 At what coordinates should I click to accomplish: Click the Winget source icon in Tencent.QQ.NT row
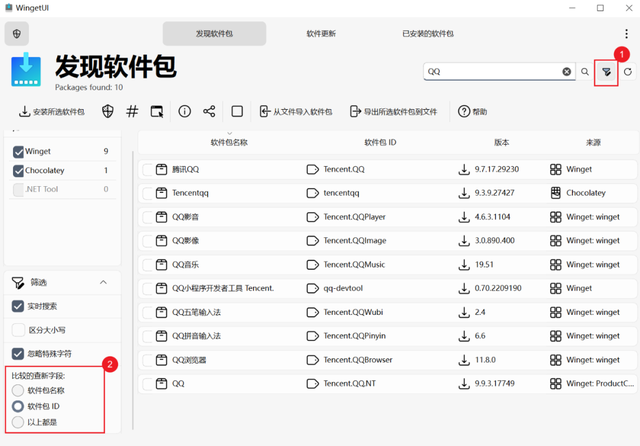[x=556, y=384]
